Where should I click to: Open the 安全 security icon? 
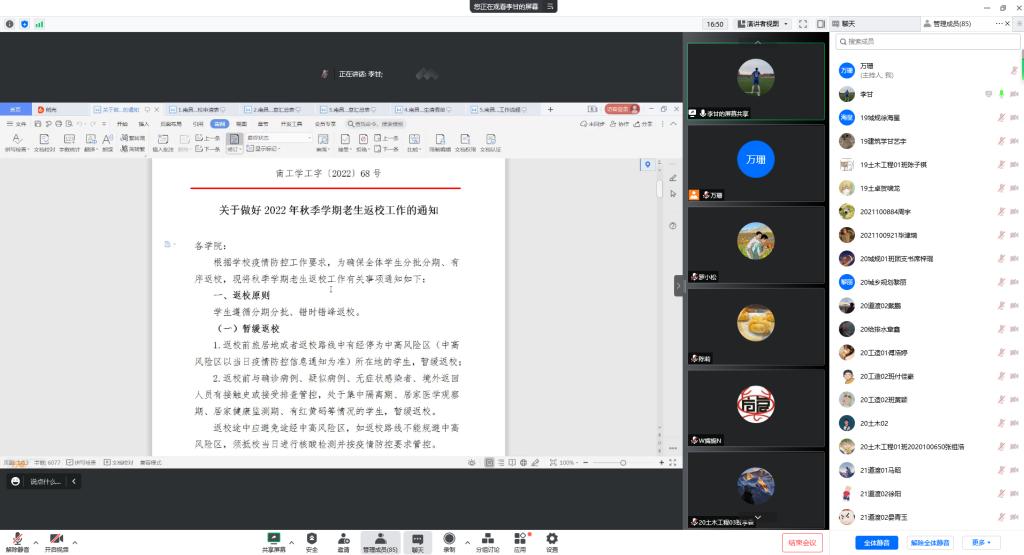point(312,538)
